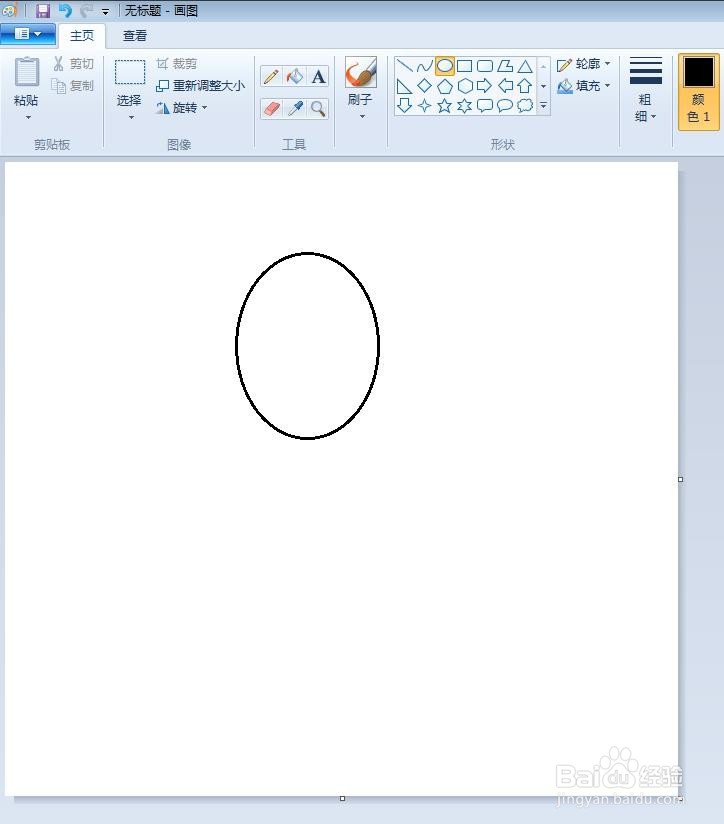Select the Color picker eyedropper tool

coord(295,109)
